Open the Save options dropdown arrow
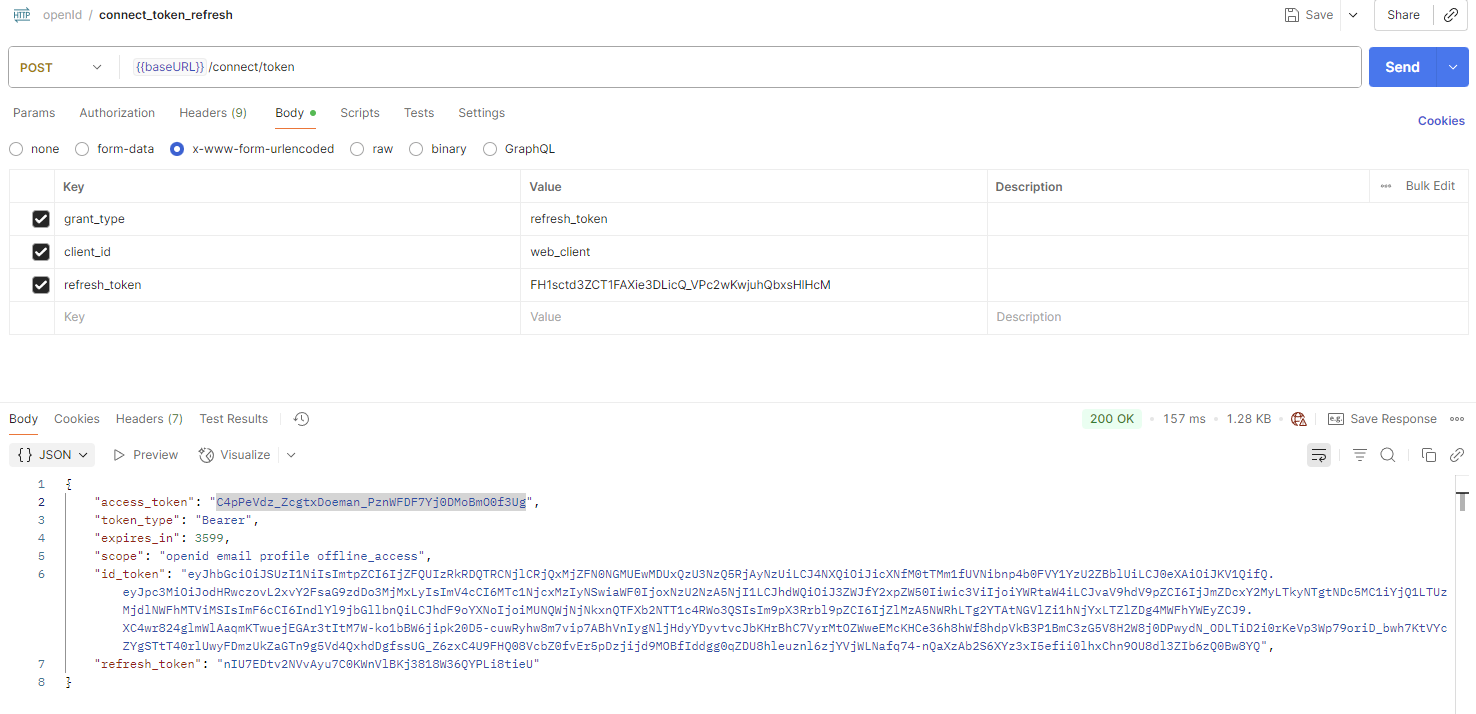 1353,15
